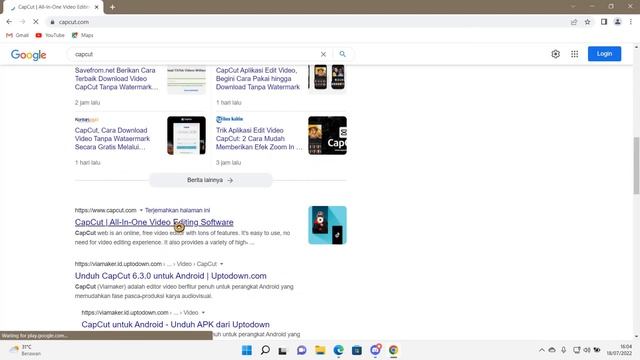Launch Microsoft Edge from taskbar
This screenshot has width=640, height=360.
(x=338, y=350)
